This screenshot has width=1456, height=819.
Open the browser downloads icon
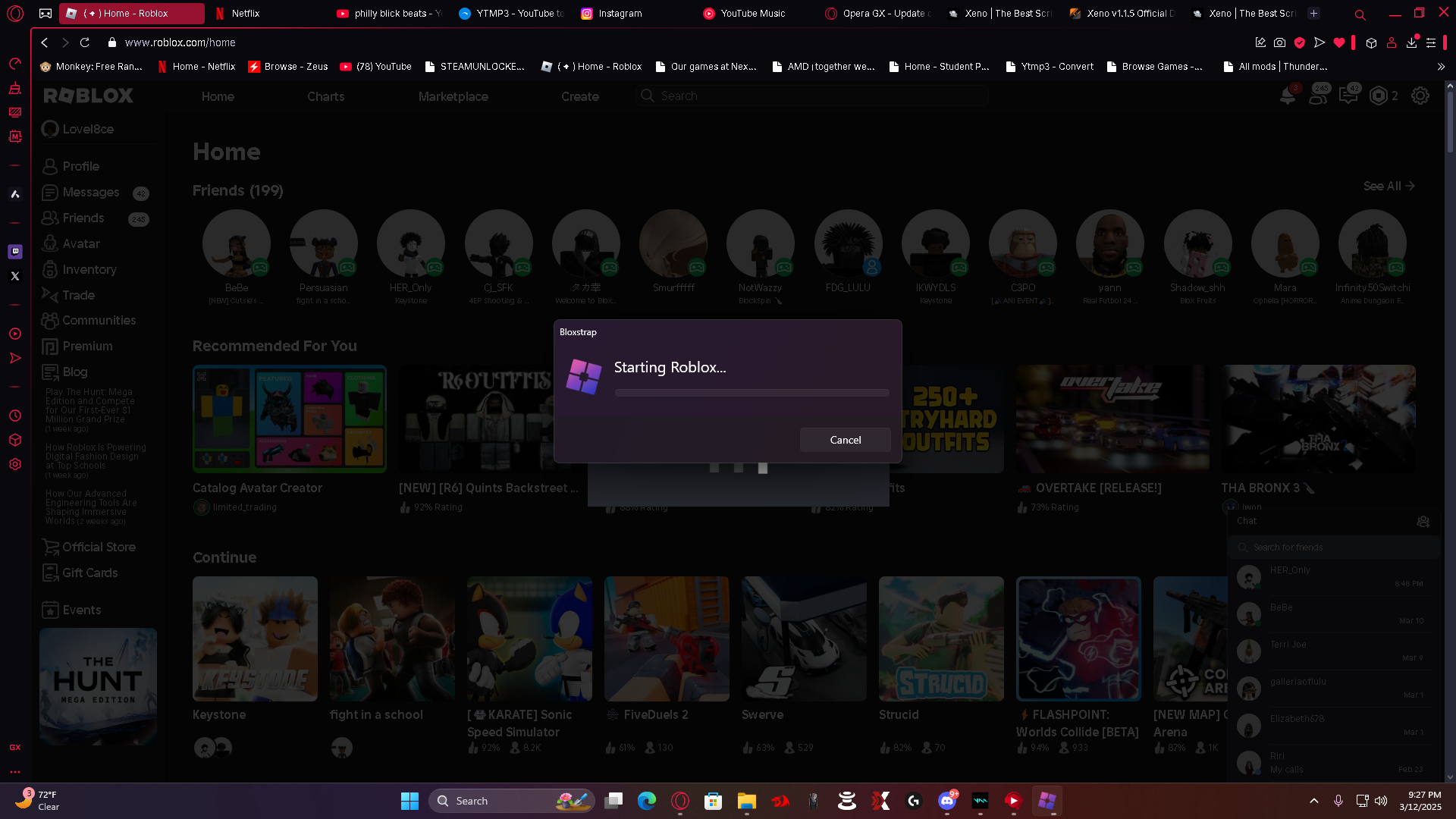[x=1411, y=42]
